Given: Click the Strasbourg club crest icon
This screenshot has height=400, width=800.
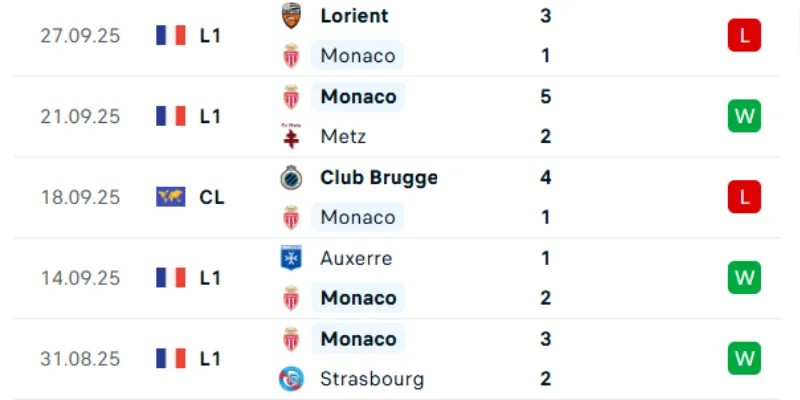Looking at the screenshot, I should point(291,379).
